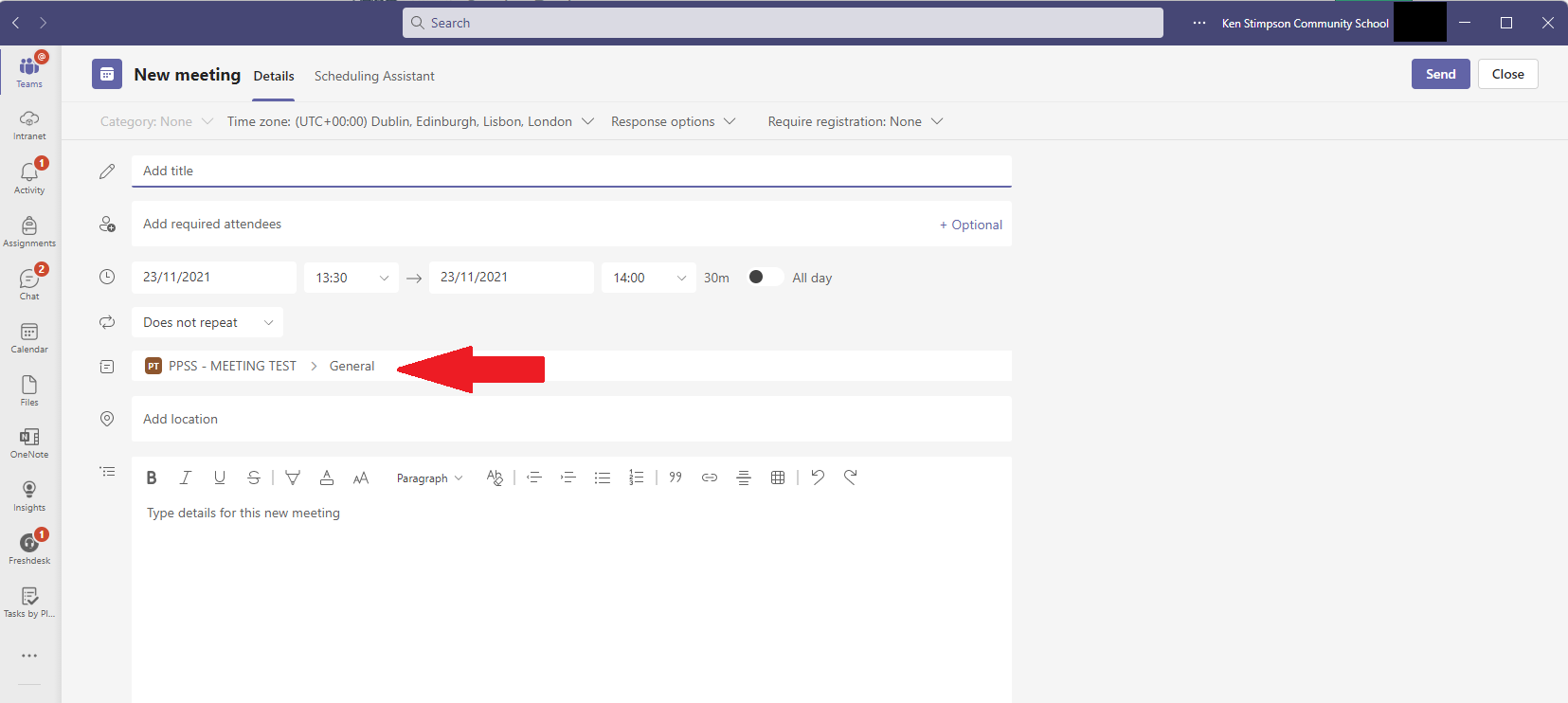Viewport: 1568px width, 703px height.
Task: Open Calendar in the sidebar
Action: [29, 337]
